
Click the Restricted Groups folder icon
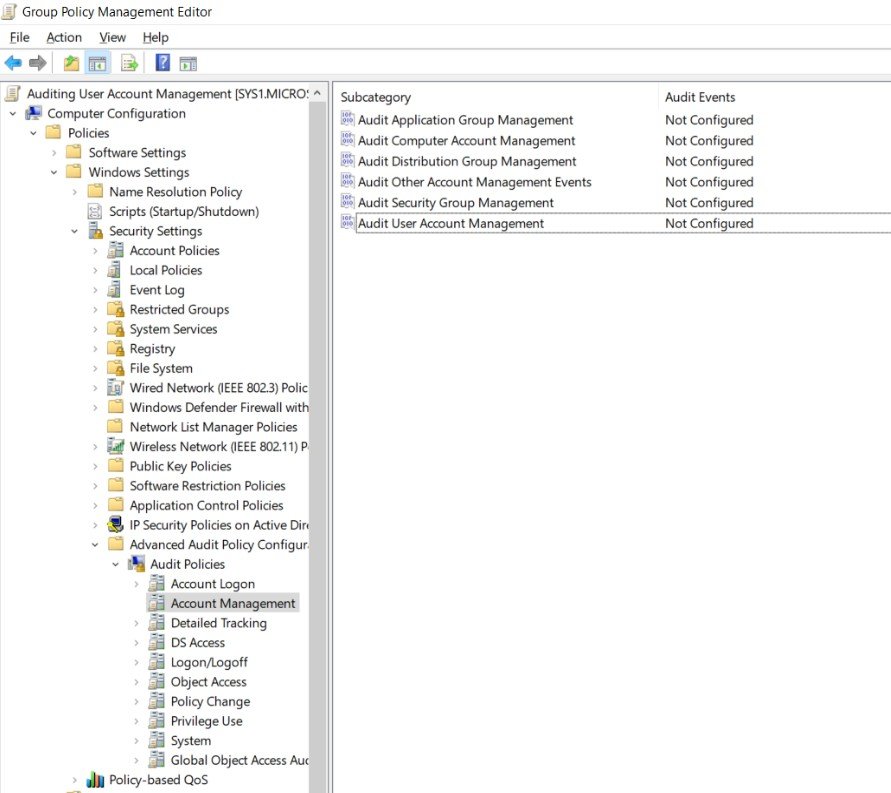[x=115, y=309]
